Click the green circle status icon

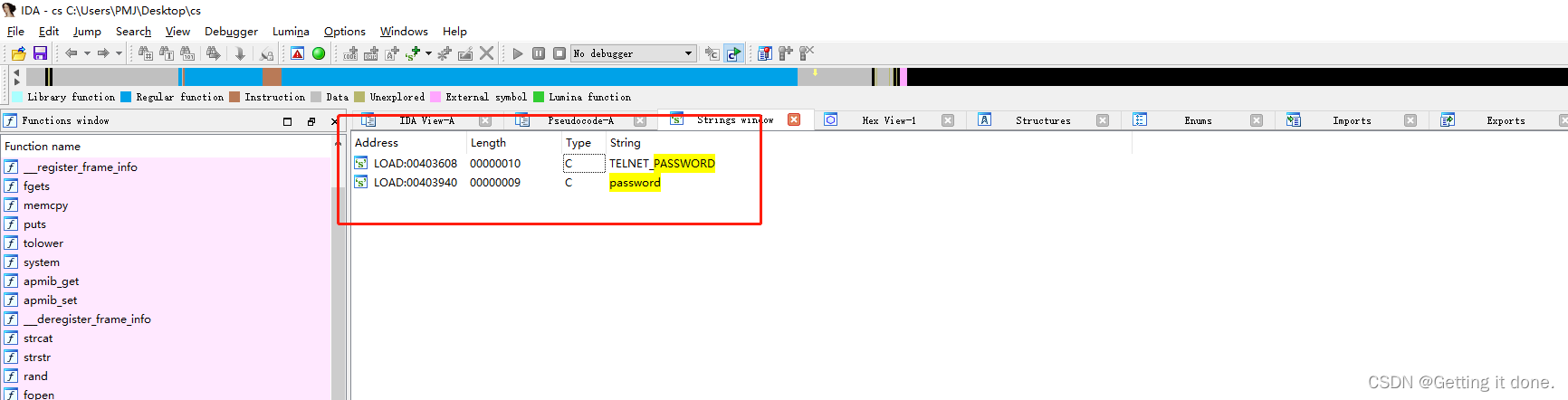click(x=319, y=53)
